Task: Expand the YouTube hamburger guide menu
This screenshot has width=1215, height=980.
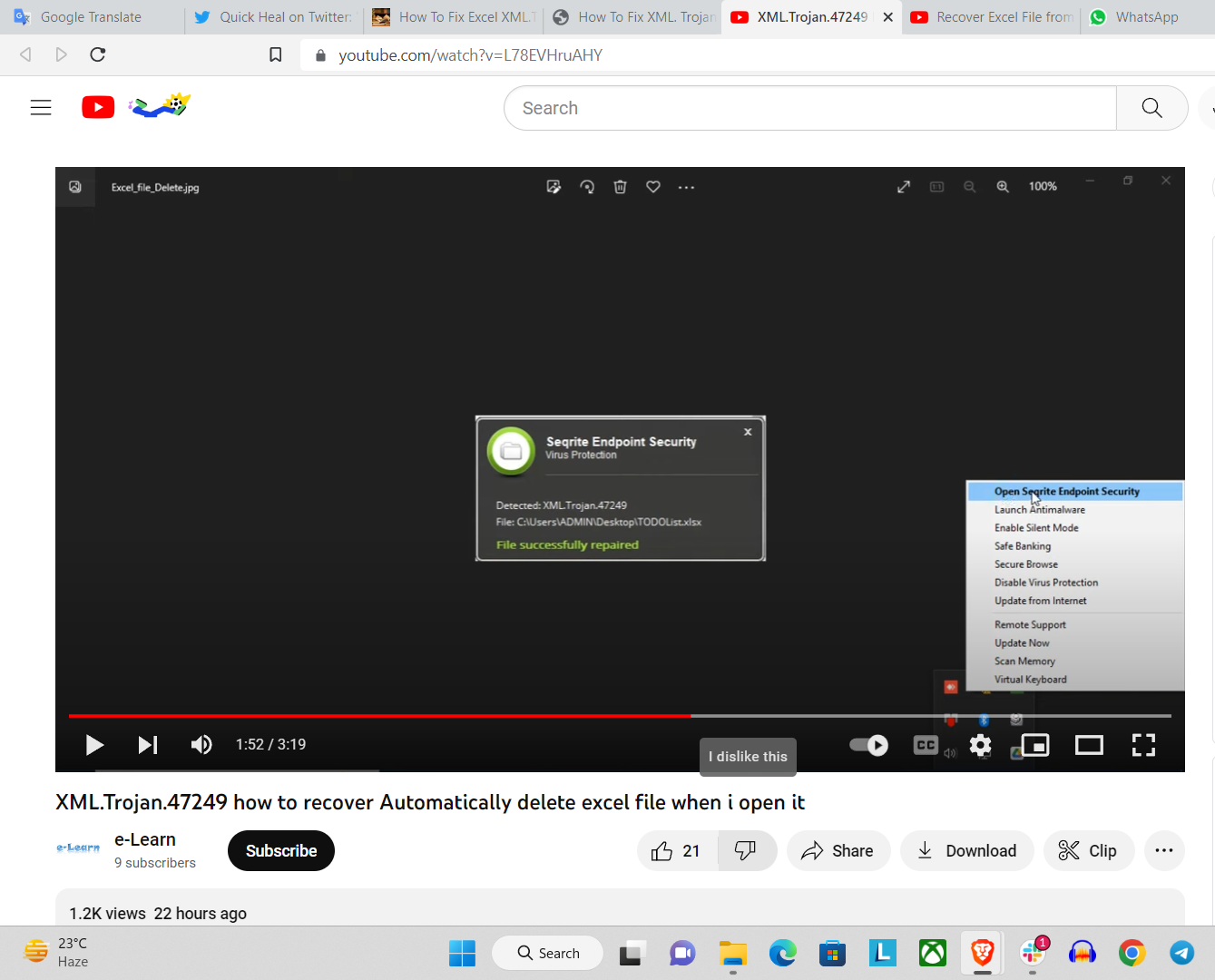Action: click(41, 108)
